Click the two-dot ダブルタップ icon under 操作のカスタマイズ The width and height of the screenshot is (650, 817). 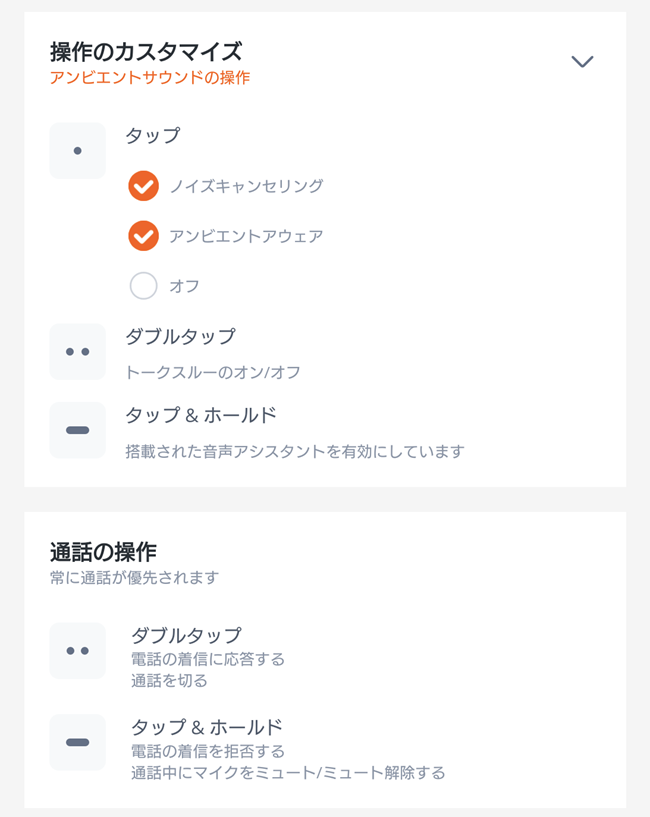[78, 352]
